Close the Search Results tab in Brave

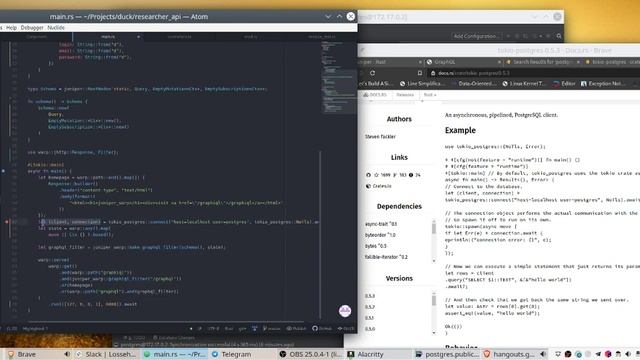click(x=578, y=62)
